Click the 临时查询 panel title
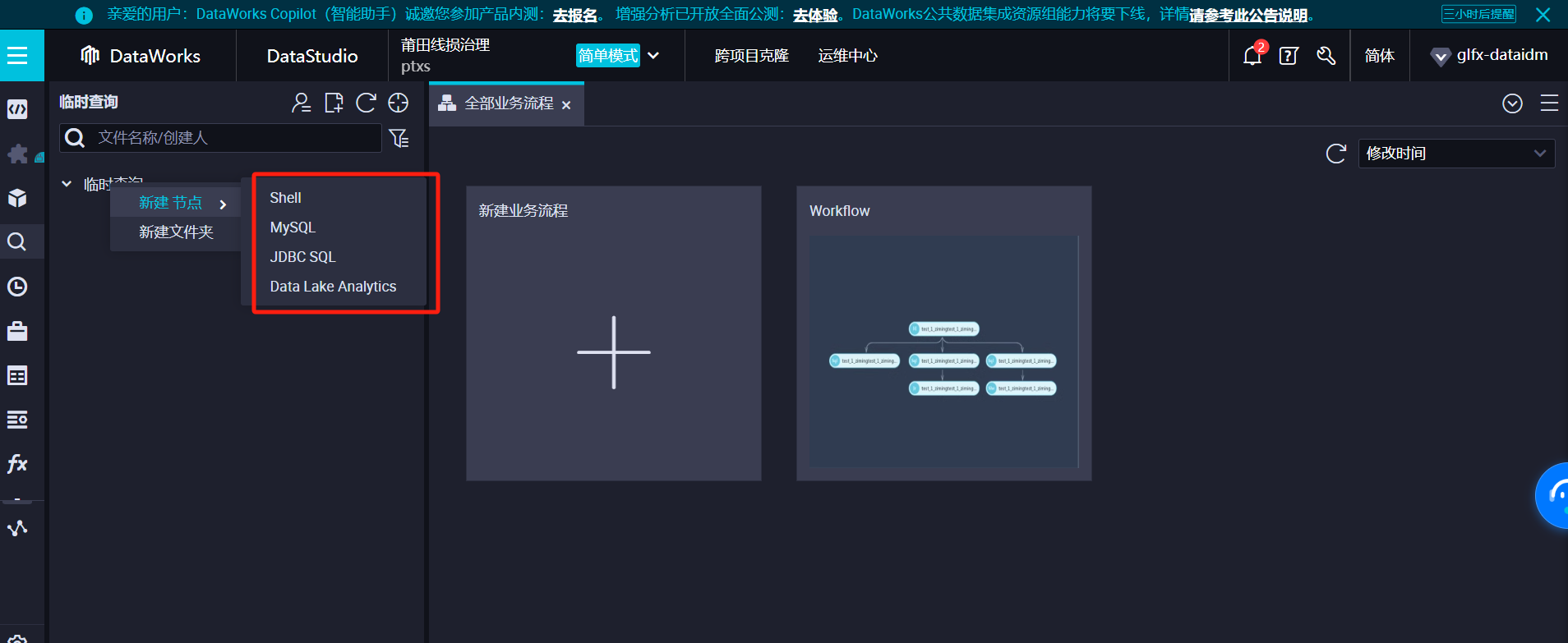 click(x=89, y=102)
